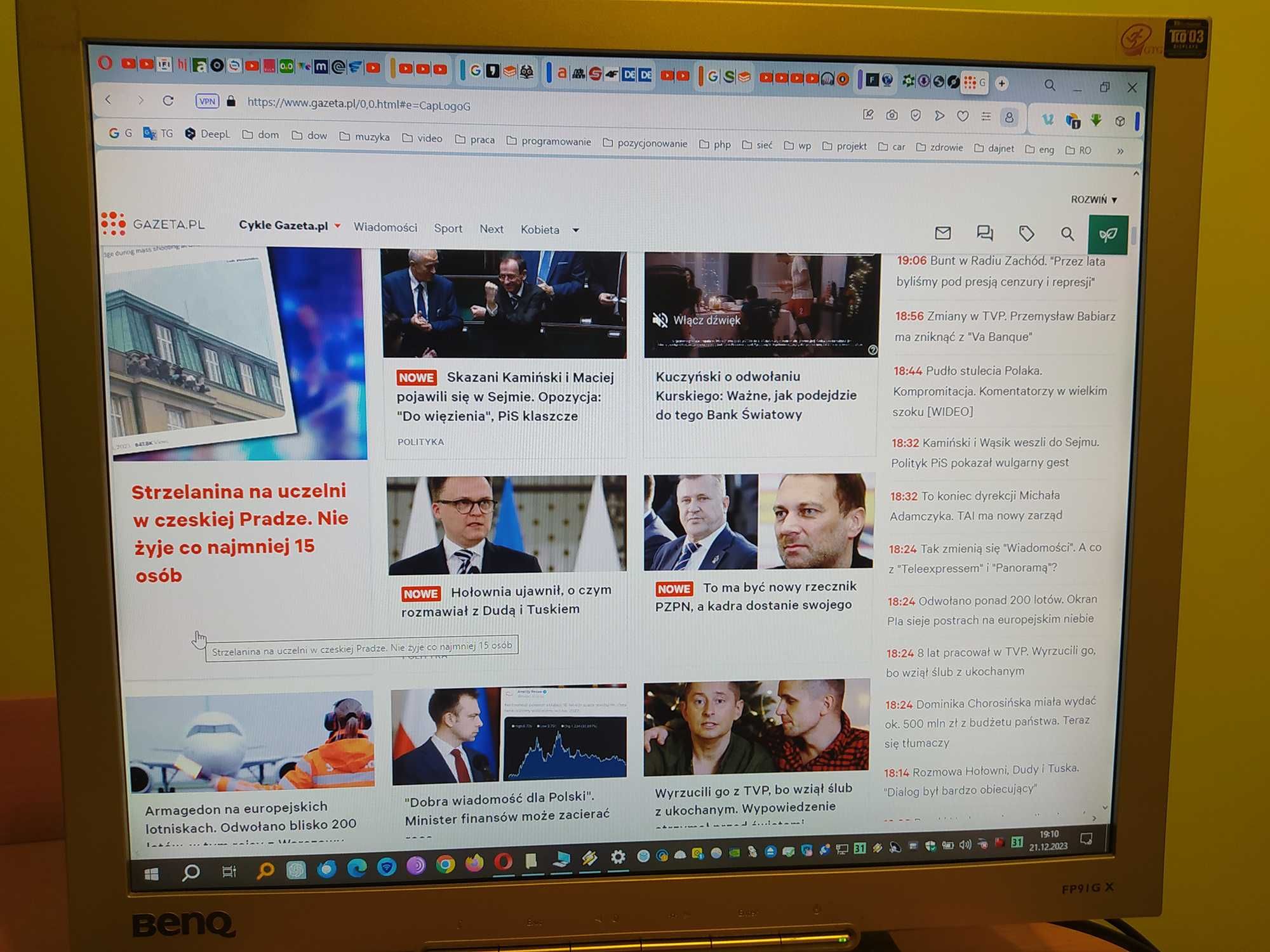Expand the 'pozycjonowanie' bookmarks folder
The width and height of the screenshot is (1270, 952).
[x=645, y=143]
